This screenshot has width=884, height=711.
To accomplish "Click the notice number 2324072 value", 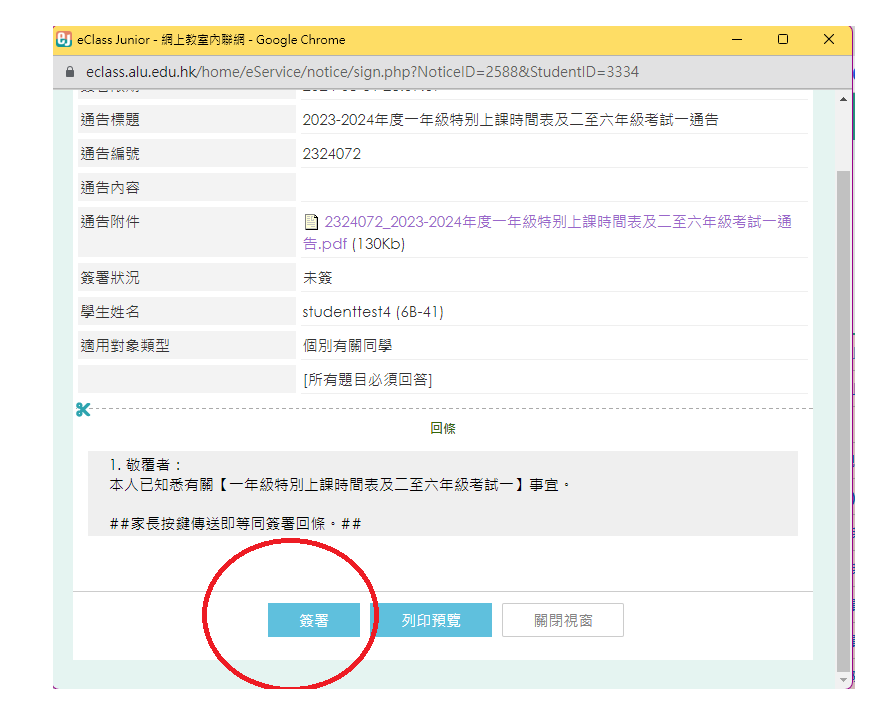I will 332,154.
